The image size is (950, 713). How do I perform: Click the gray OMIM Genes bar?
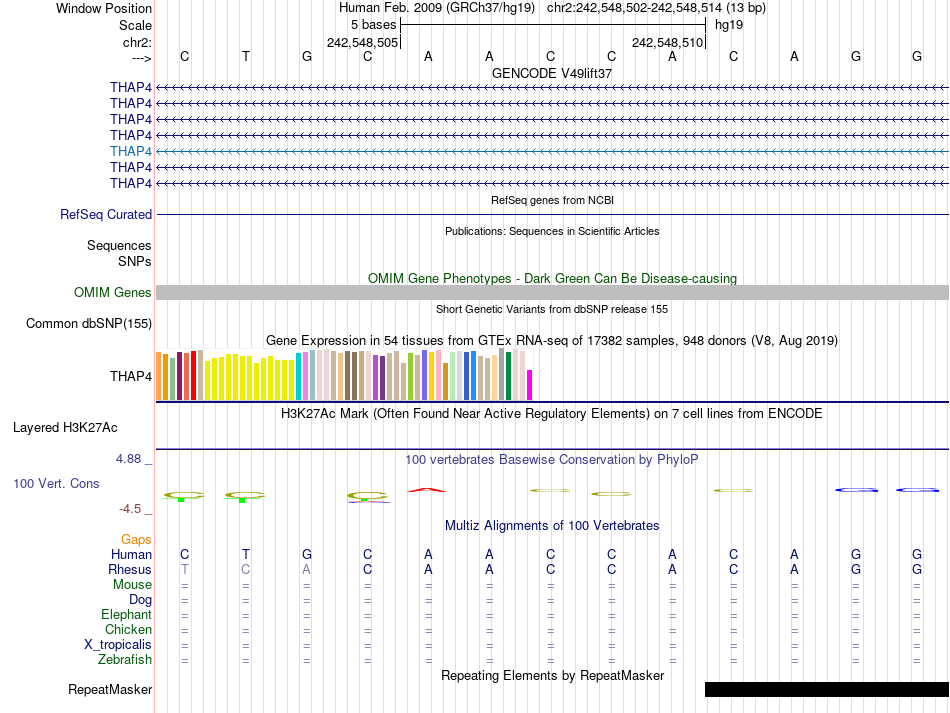click(553, 293)
